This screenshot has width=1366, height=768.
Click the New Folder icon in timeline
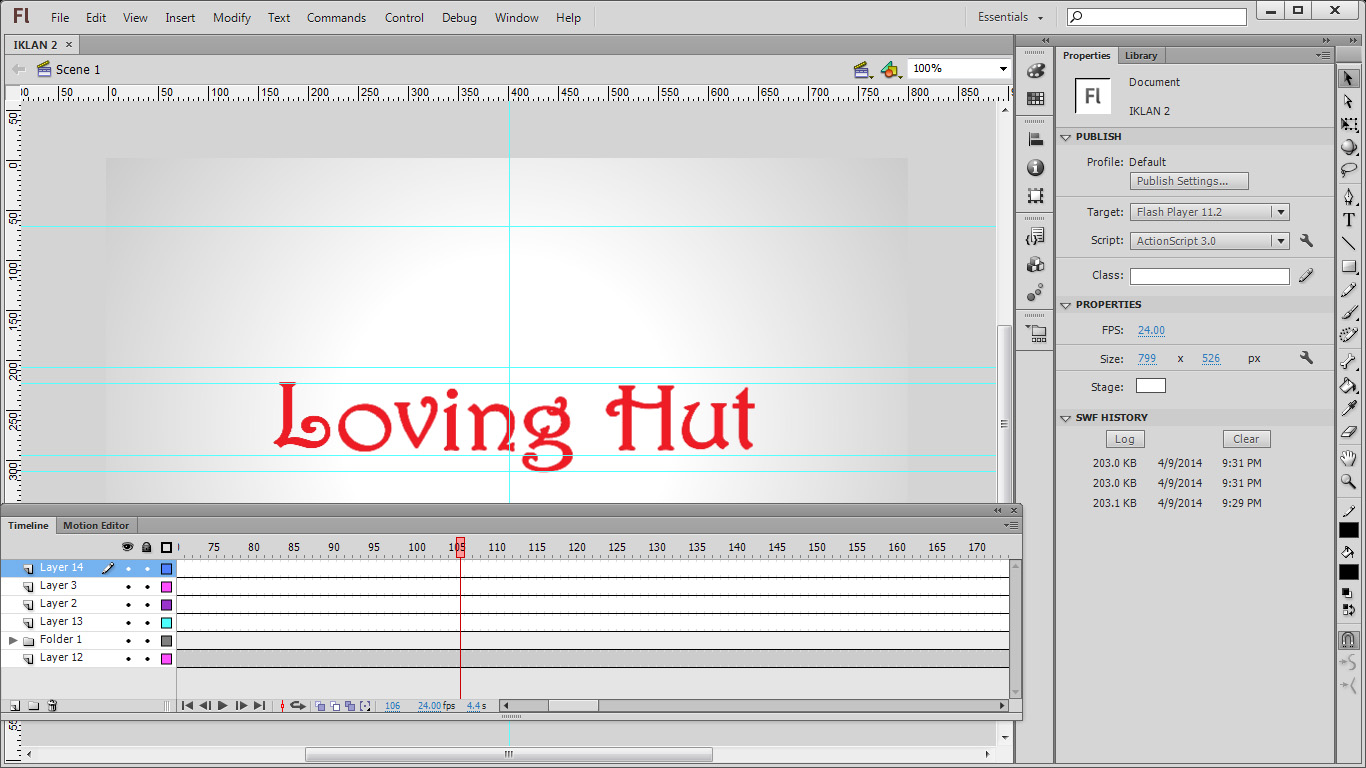pyautogui.click(x=33, y=706)
